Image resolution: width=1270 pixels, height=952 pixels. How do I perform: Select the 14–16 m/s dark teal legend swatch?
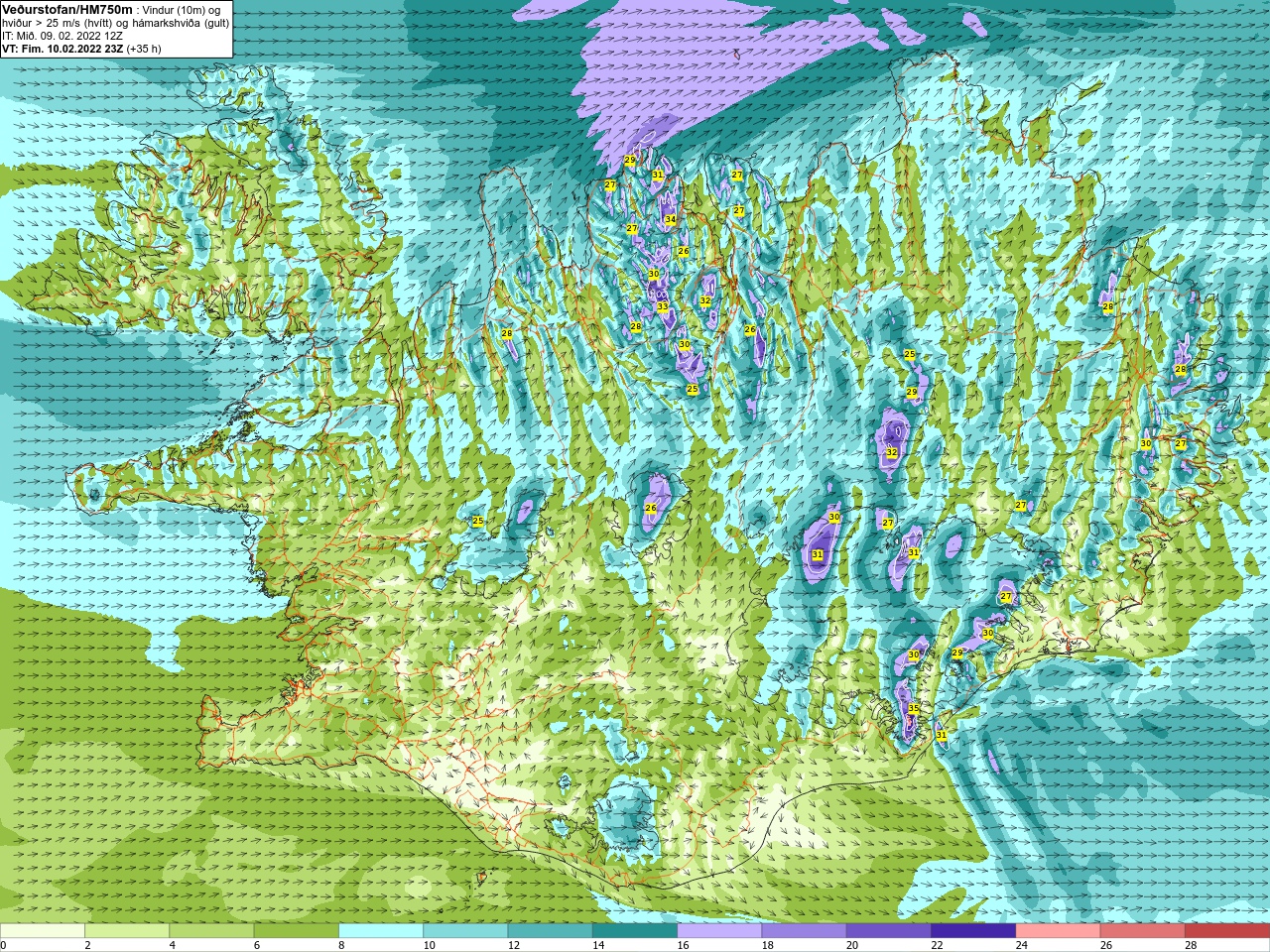coord(635,931)
